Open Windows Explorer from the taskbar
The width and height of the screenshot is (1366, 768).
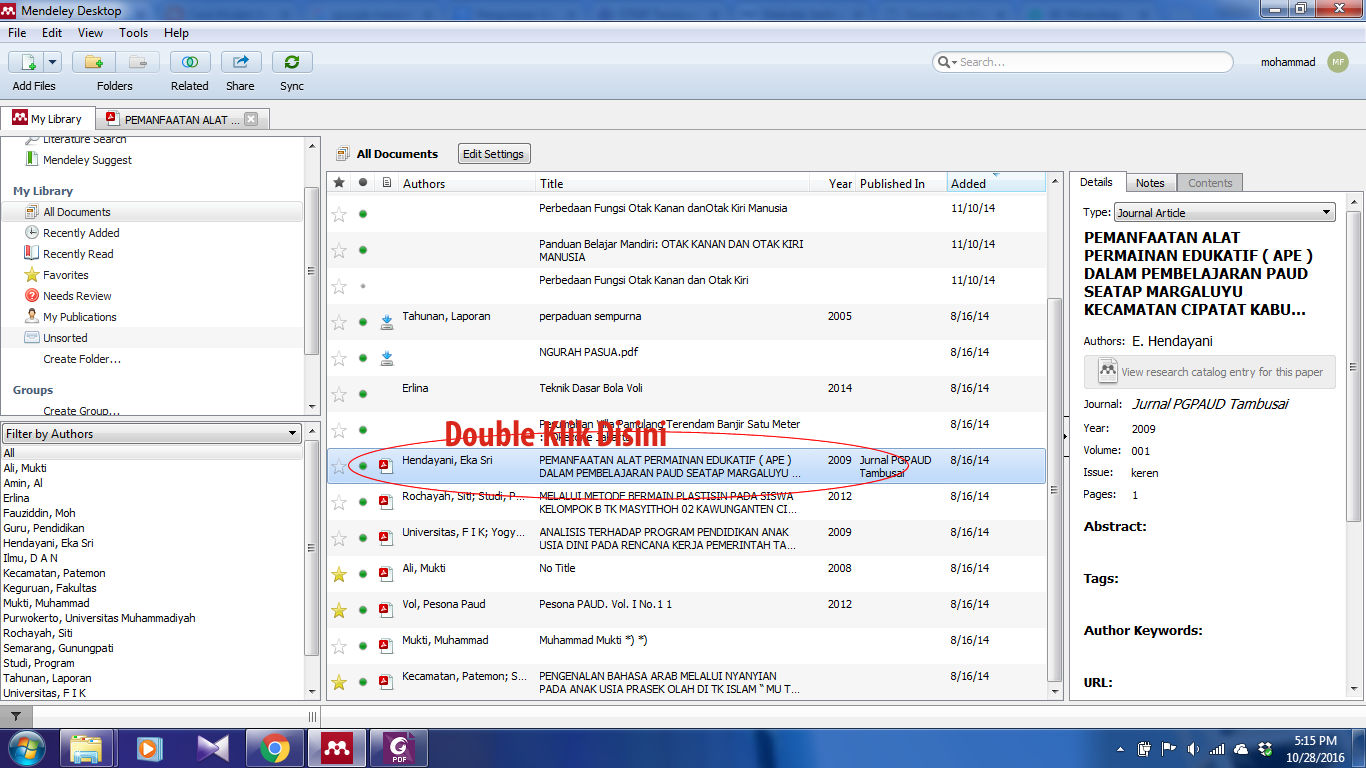87,748
